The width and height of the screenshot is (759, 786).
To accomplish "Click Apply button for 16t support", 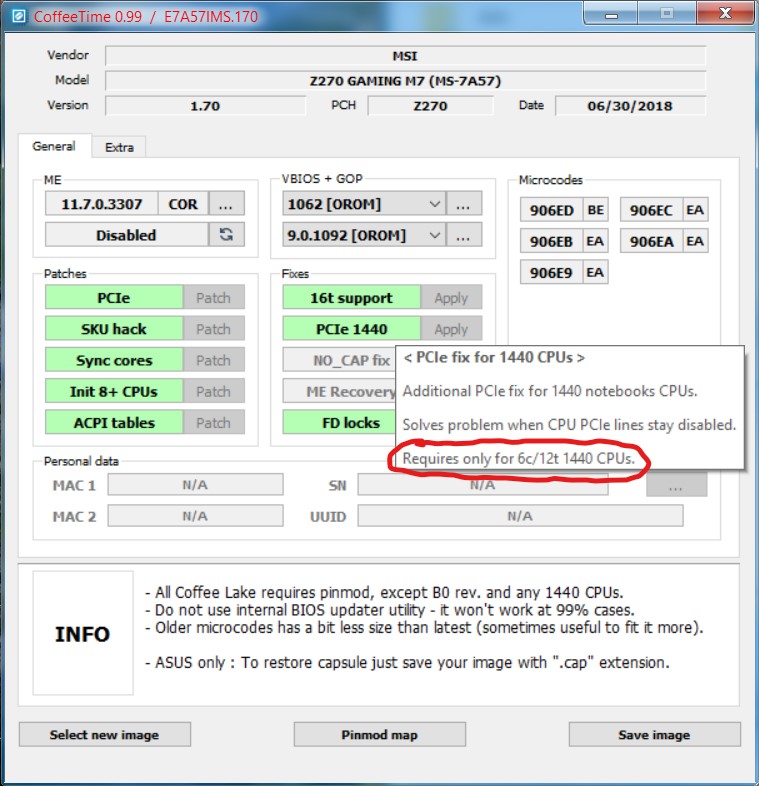I will (x=451, y=298).
